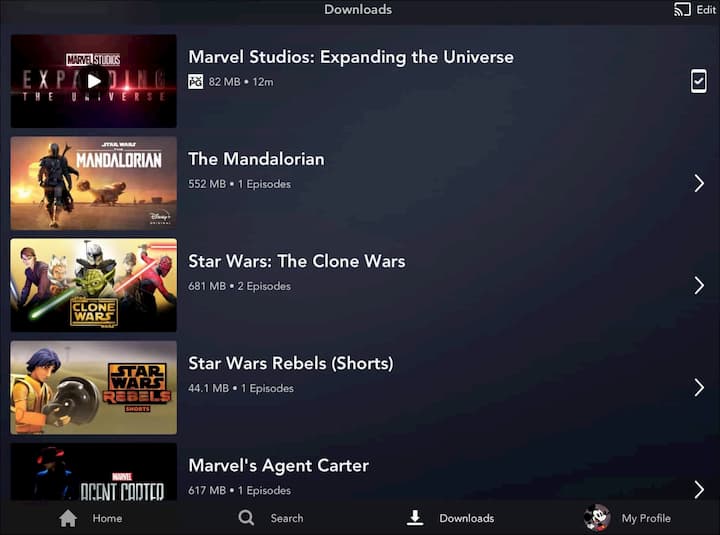The height and width of the screenshot is (535, 720).
Task: Tap the Search magnifier icon
Action: (x=246, y=518)
